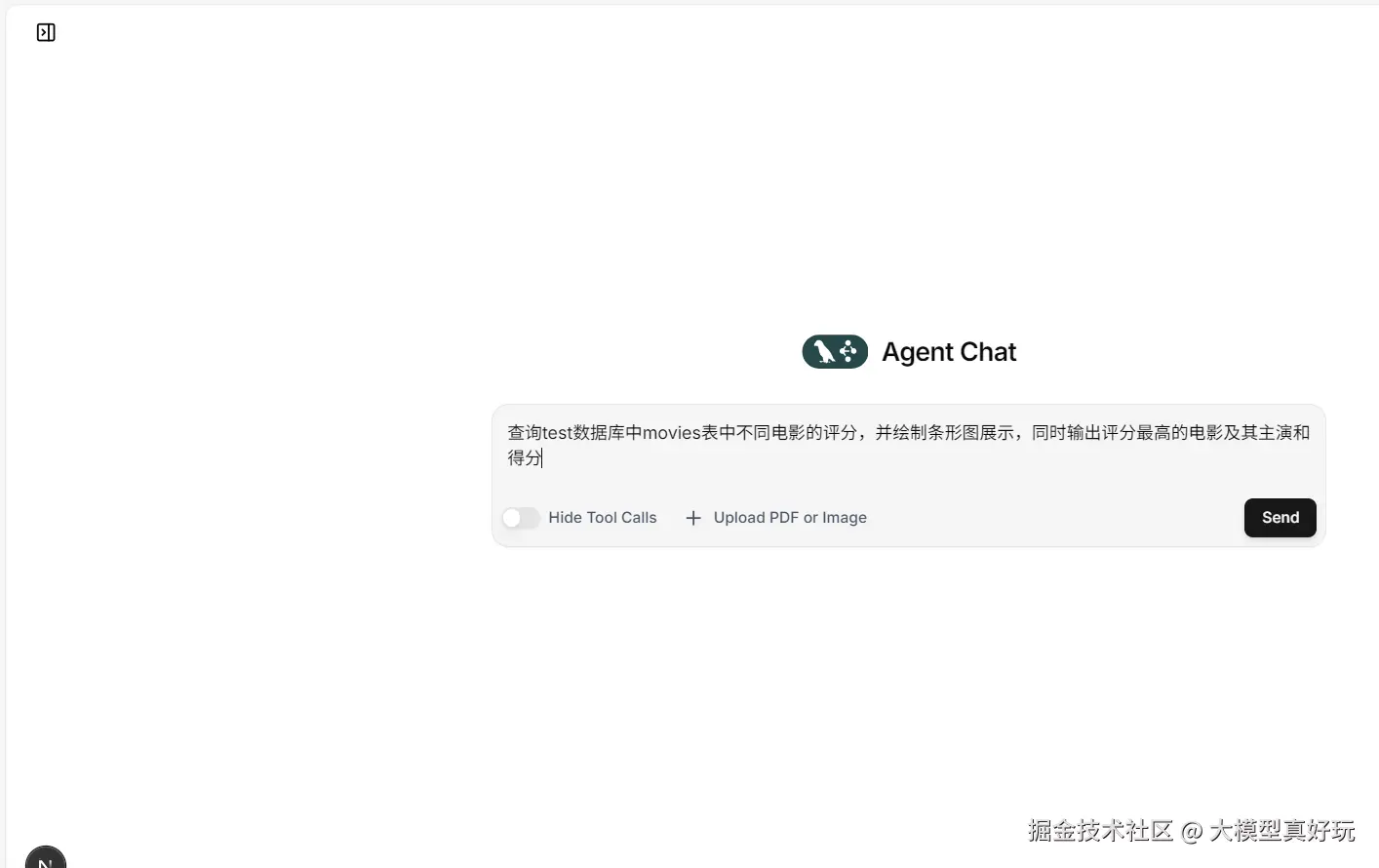Image resolution: width=1379 pixels, height=868 pixels.
Task: Click the white knob of the switch
Action: point(512,518)
